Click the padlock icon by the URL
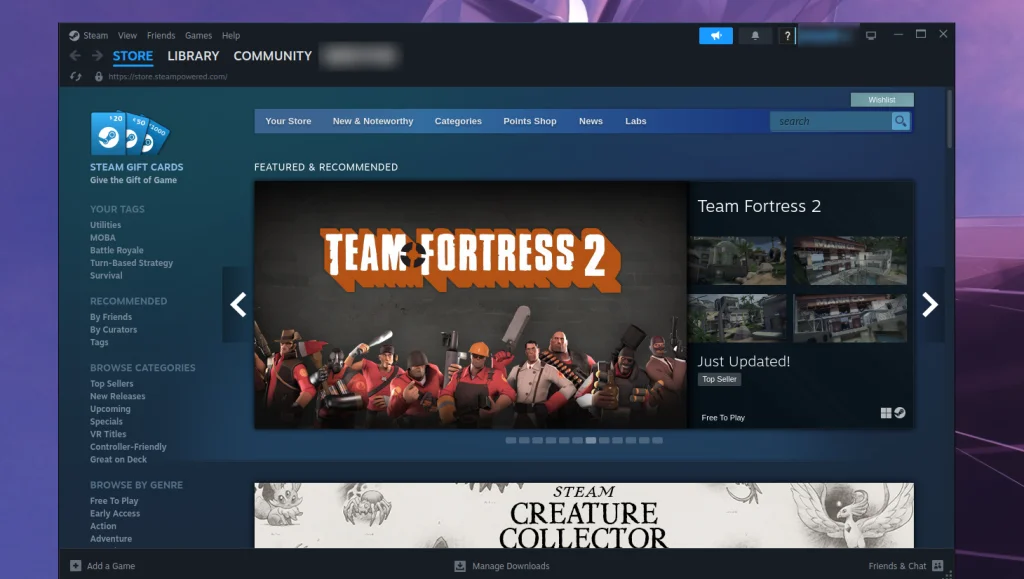 pyautogui.click(x=99, y=76)
